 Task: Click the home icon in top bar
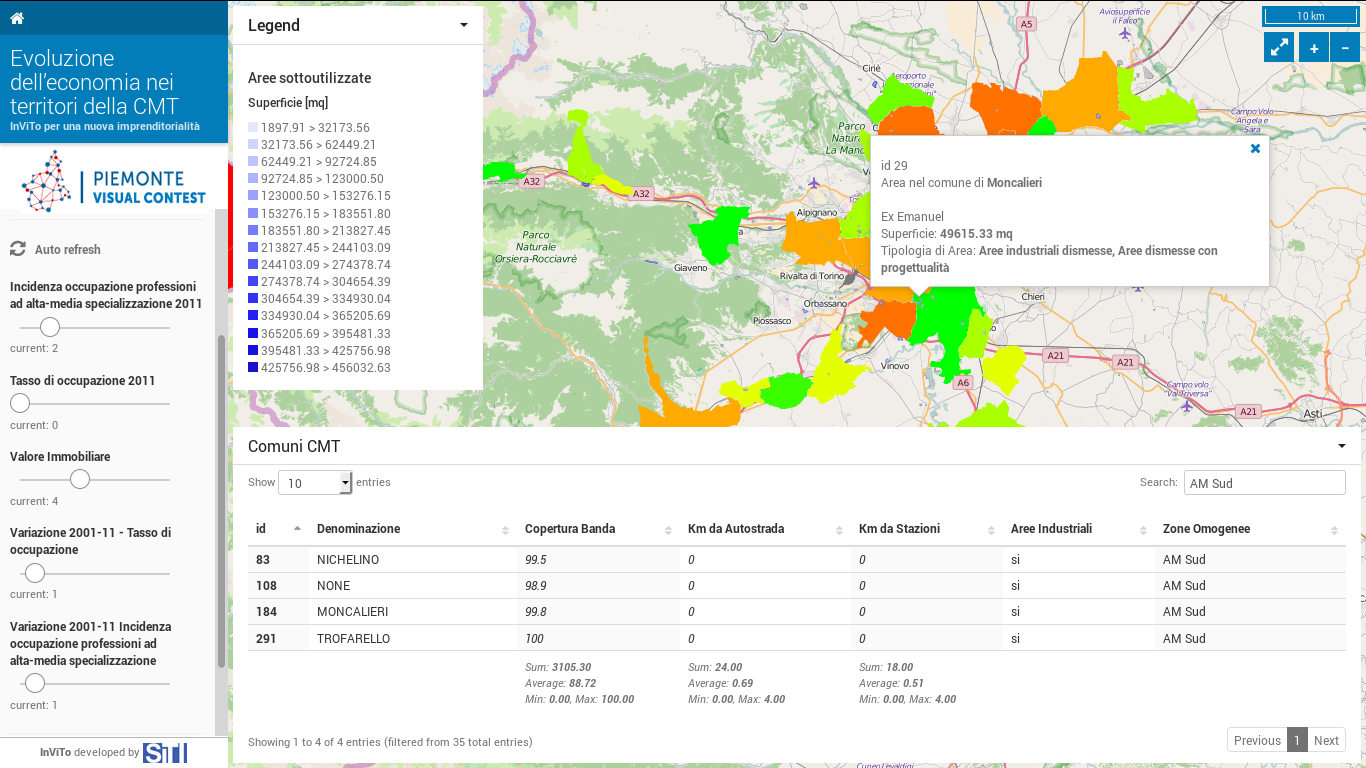point(17,18)
